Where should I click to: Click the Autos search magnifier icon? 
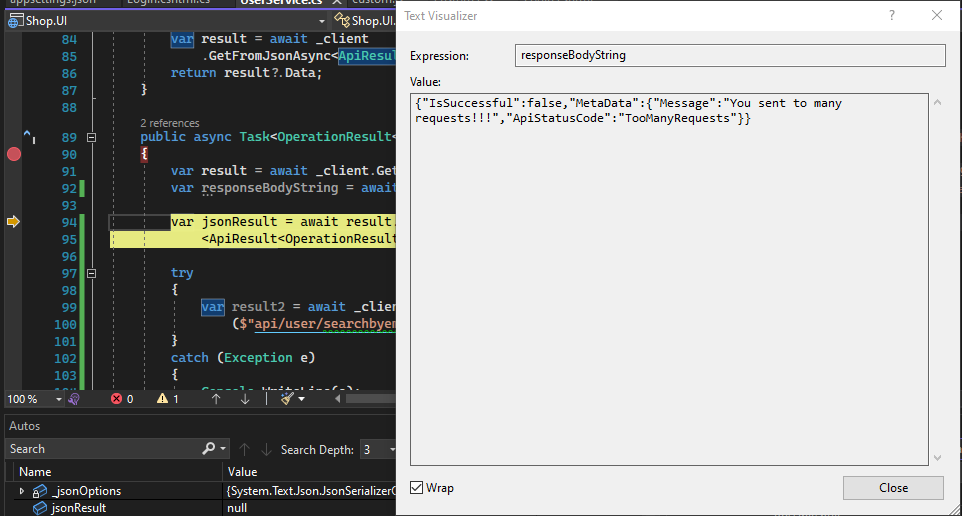coord(209,449)
